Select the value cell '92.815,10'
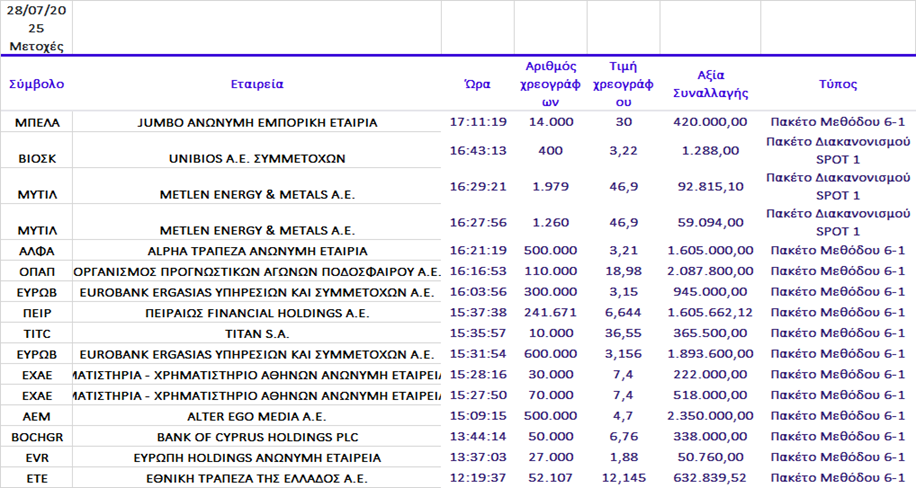 click(710, 186)
